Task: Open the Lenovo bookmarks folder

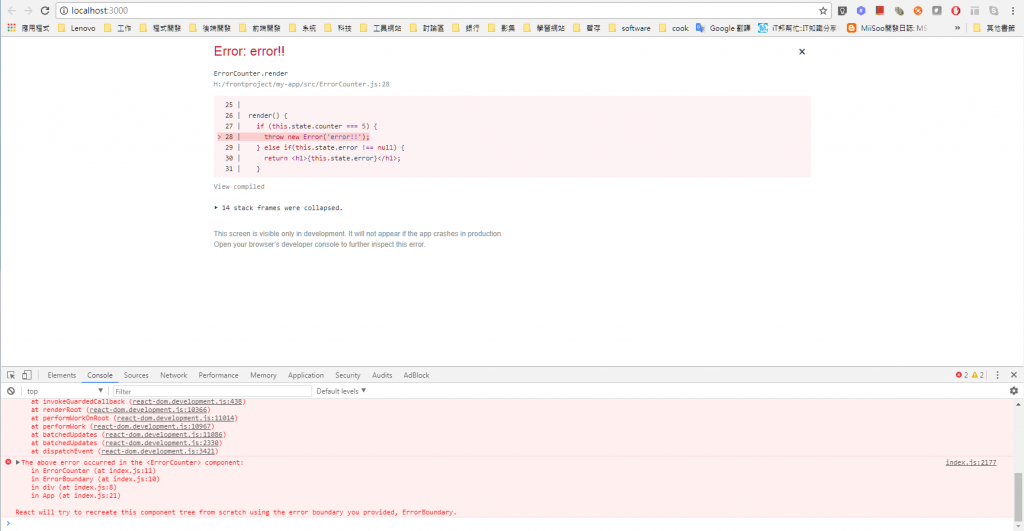Action: tap(76, 28)
